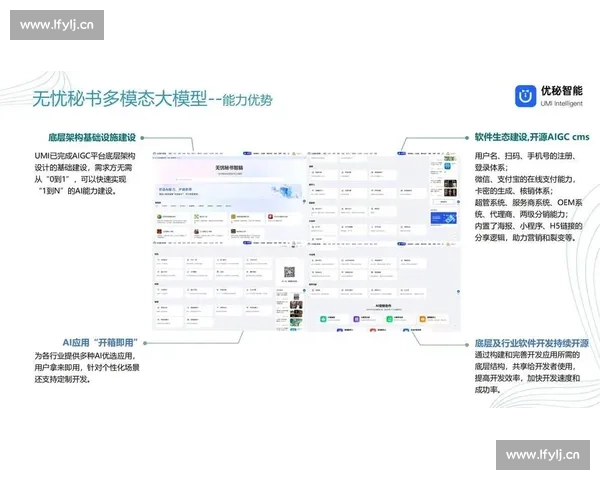The image size is (600, 480).
Task: Click the blue pill button in the top-left screenshot navbar
Action: [x=247, y=153]
